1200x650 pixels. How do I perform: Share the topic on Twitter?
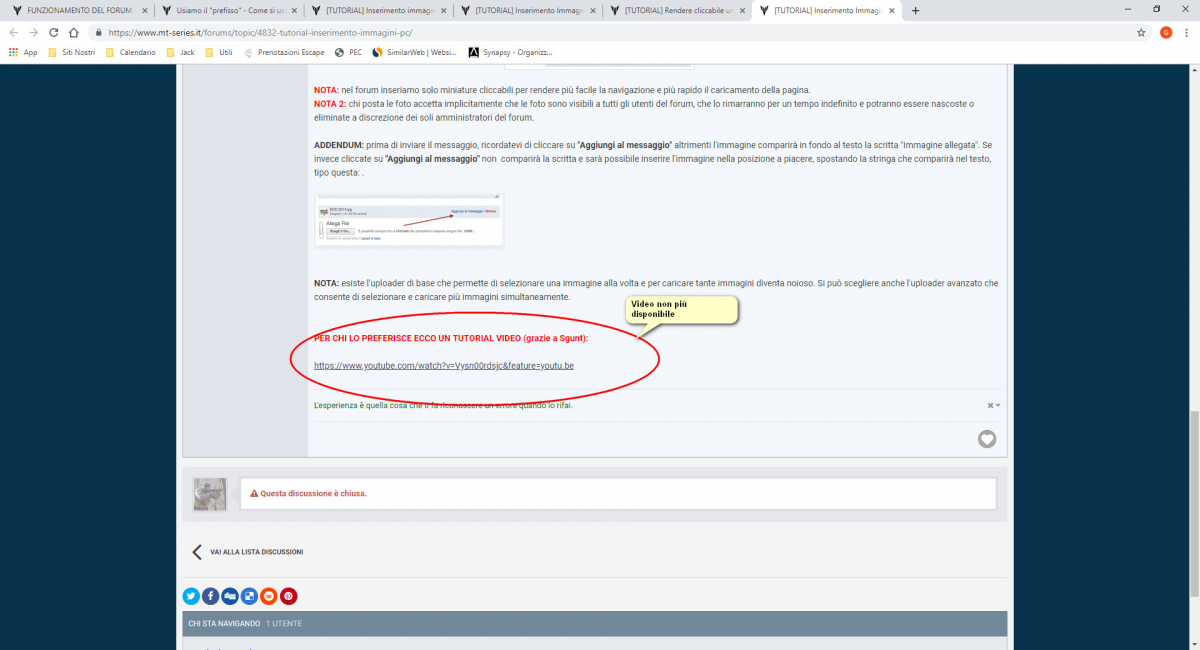[x=191, y=596]
